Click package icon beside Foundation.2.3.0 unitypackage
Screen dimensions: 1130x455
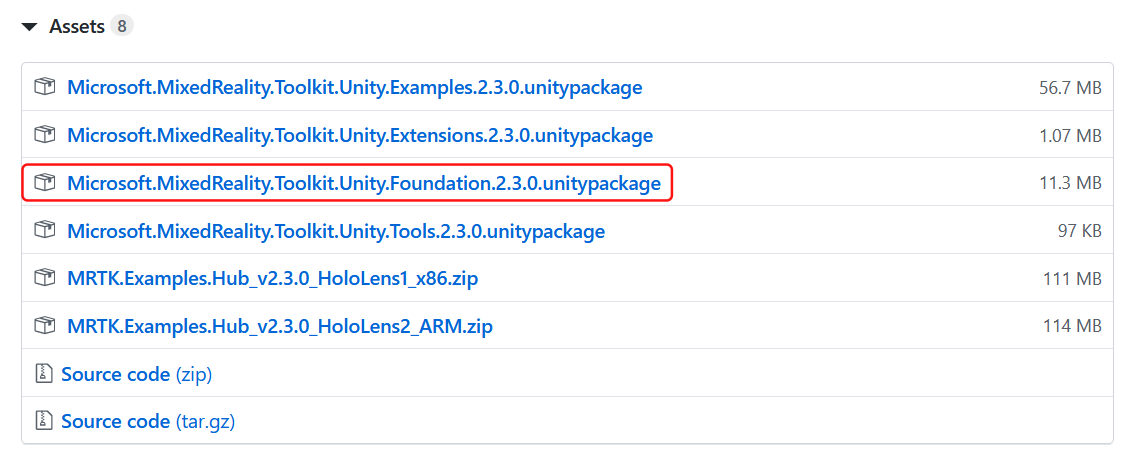(44, 183)
